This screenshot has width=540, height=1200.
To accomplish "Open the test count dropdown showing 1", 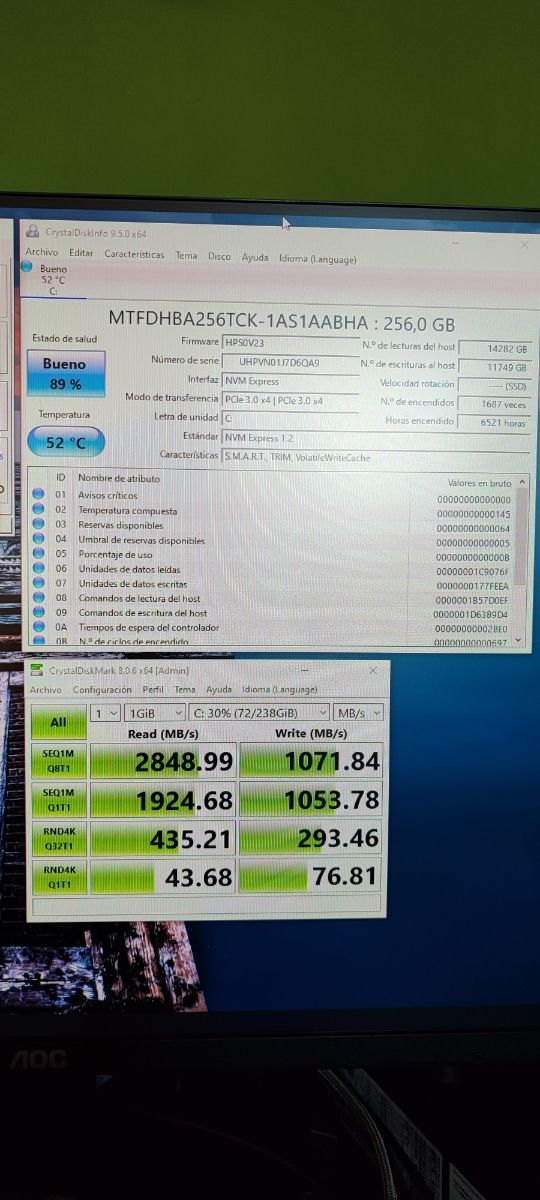I will tap(104, 713).
